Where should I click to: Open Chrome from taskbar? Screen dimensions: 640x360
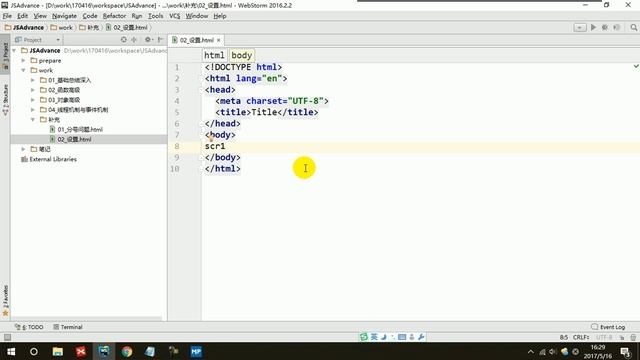tap(127, 351)
